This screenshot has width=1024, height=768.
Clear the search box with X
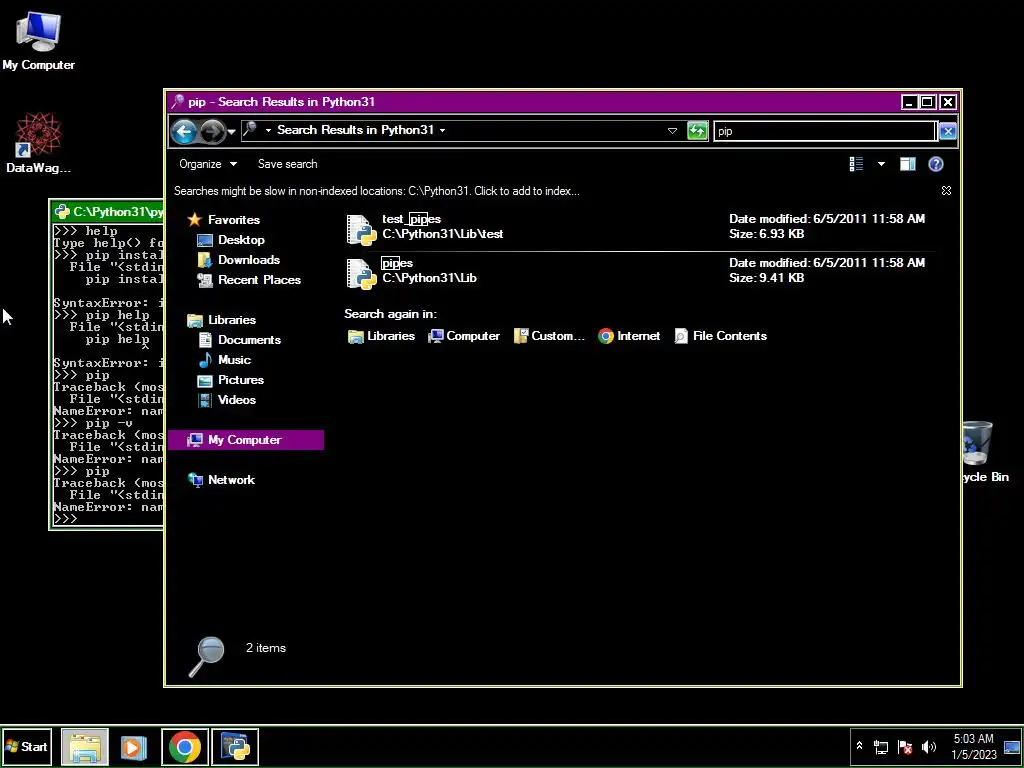tap(948, 131)
